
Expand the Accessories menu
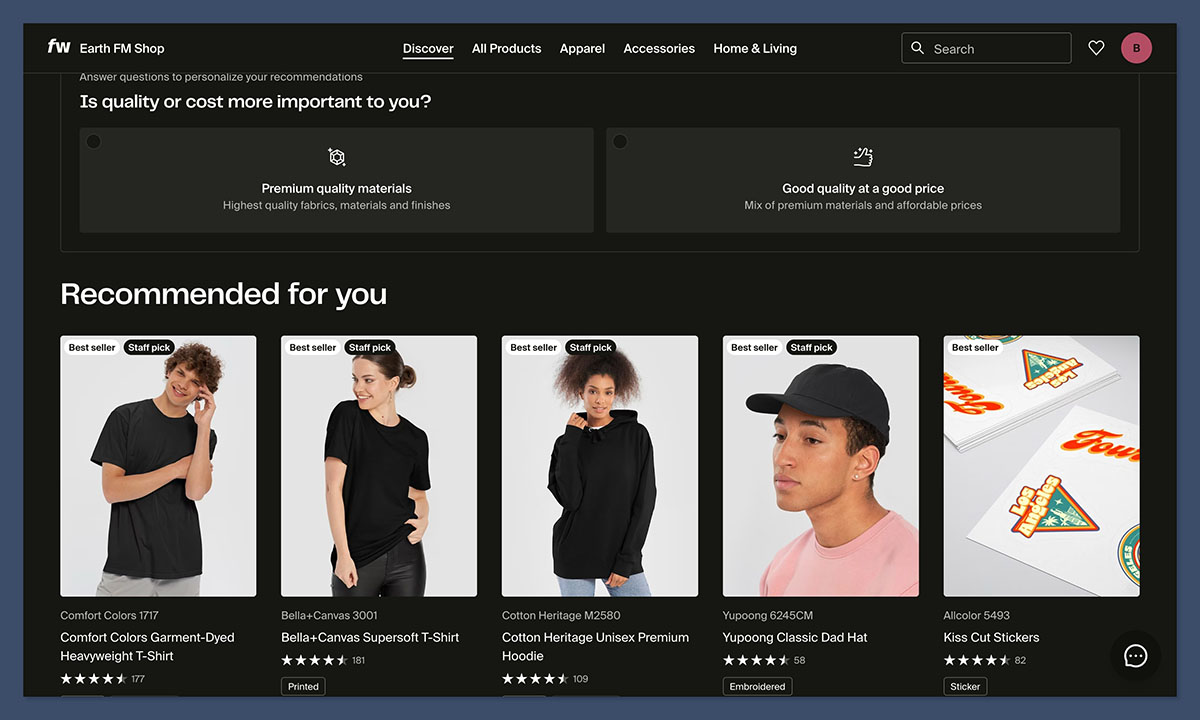click(659, 48)
